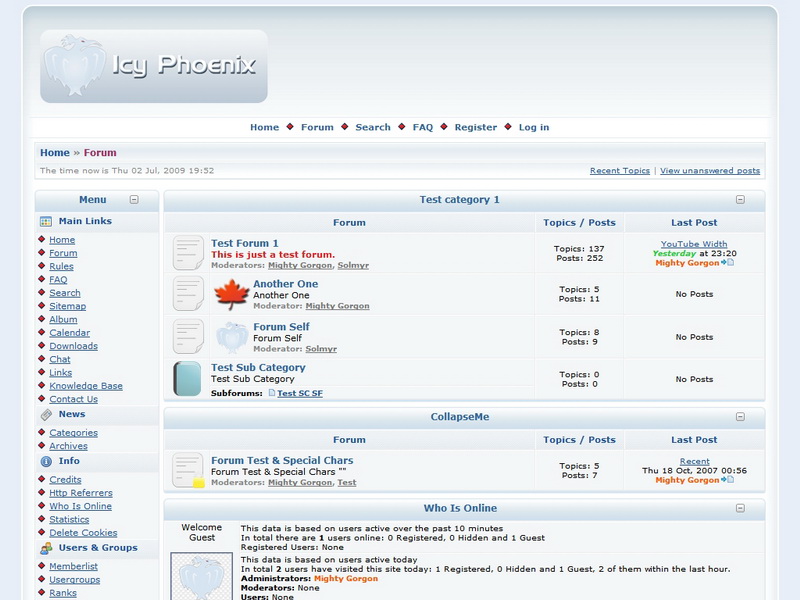This screenshot has width=800, height=600.
Task: Open news Categories in the sidebar
Action: coord(73,433)
